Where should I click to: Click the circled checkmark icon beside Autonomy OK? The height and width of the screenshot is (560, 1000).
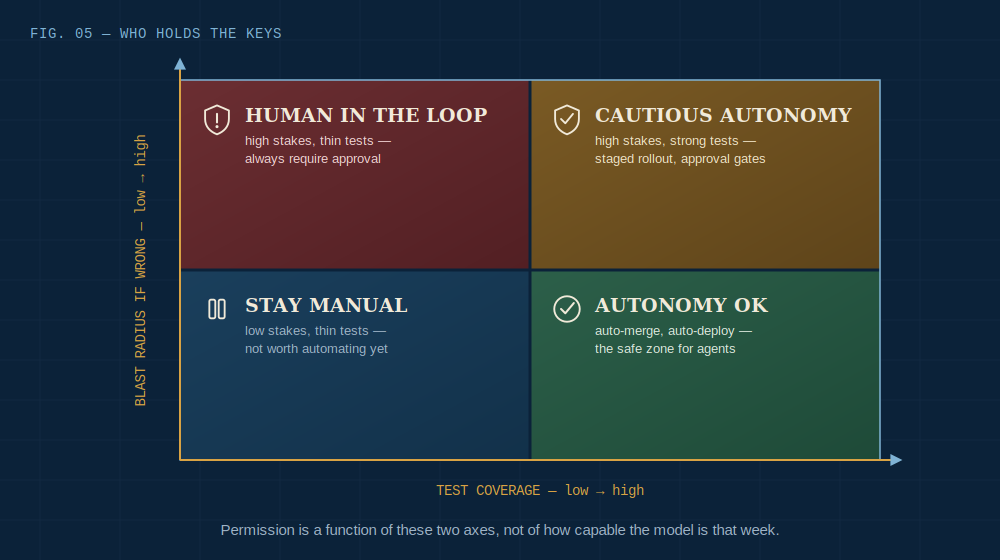click(x=567, y=309)
